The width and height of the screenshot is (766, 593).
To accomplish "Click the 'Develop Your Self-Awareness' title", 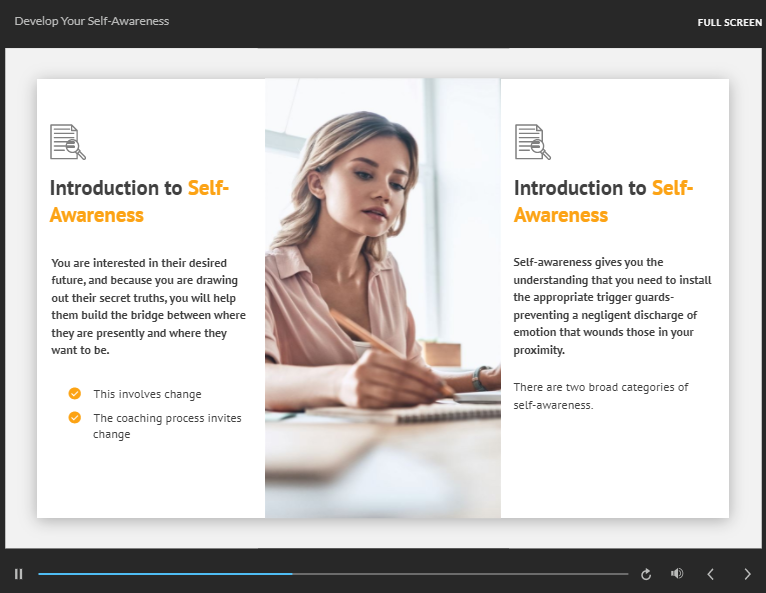I will [92, 21].
